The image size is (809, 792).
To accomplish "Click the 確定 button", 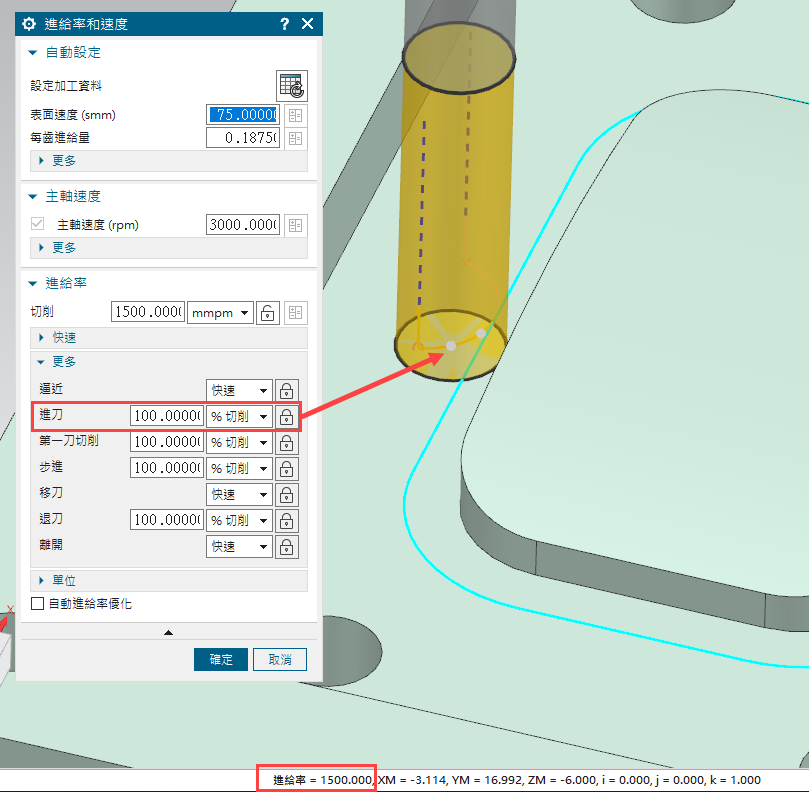I will click(x=220, y=659).
